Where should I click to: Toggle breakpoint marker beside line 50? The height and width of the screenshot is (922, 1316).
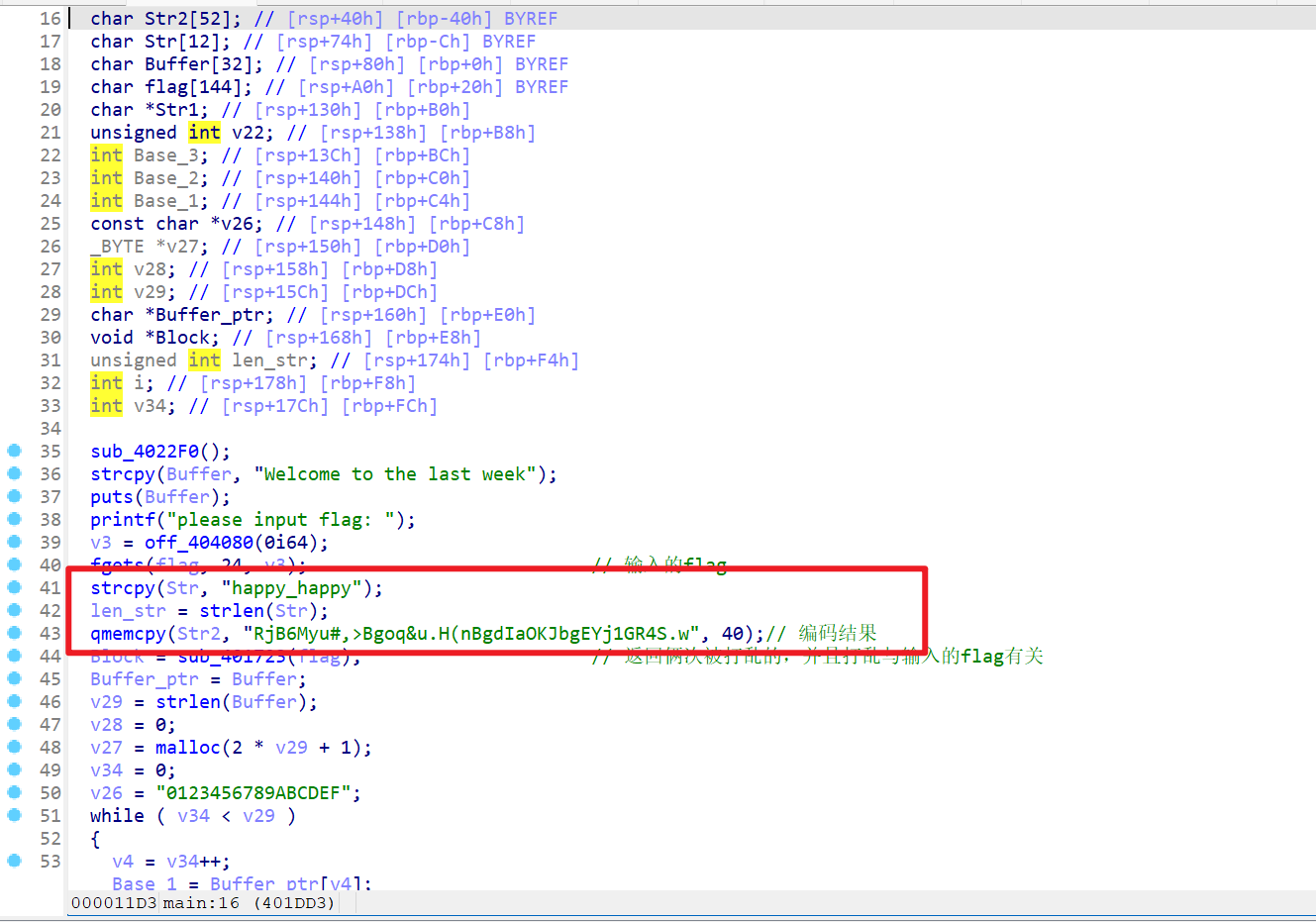[x=14, y=792]
